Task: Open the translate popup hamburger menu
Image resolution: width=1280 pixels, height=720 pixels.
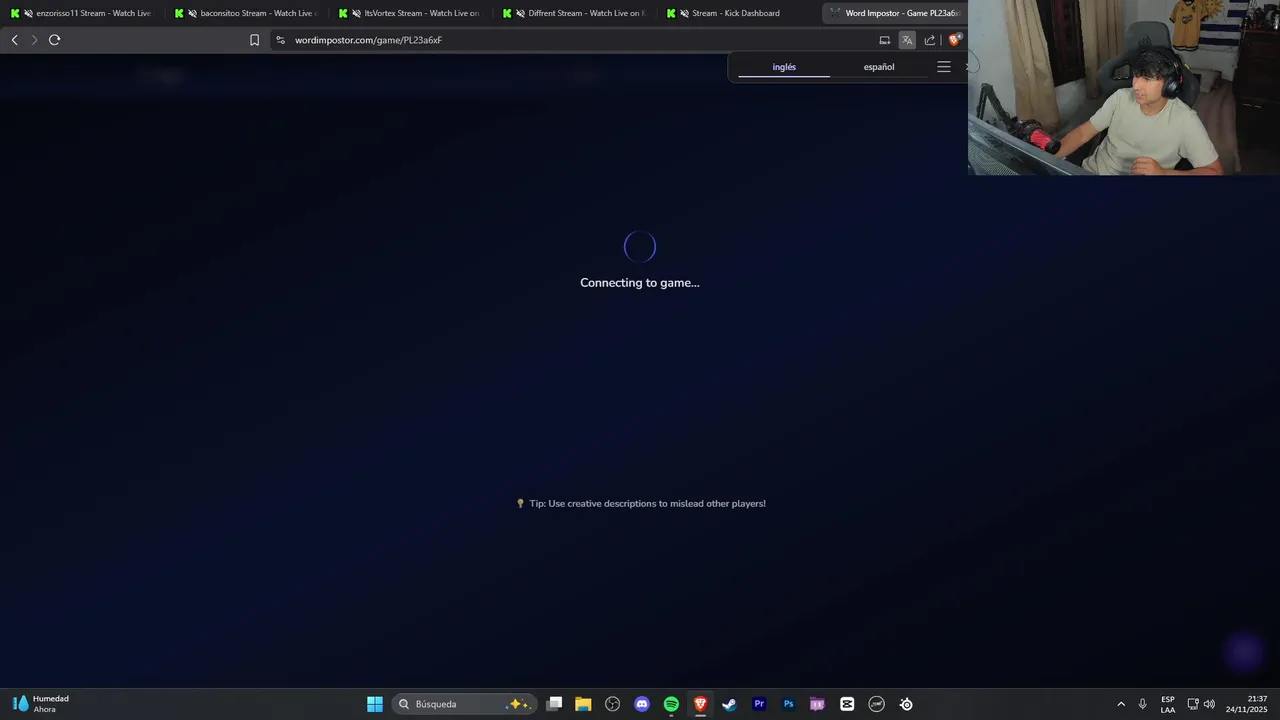Action: click(x=944, y=67)
